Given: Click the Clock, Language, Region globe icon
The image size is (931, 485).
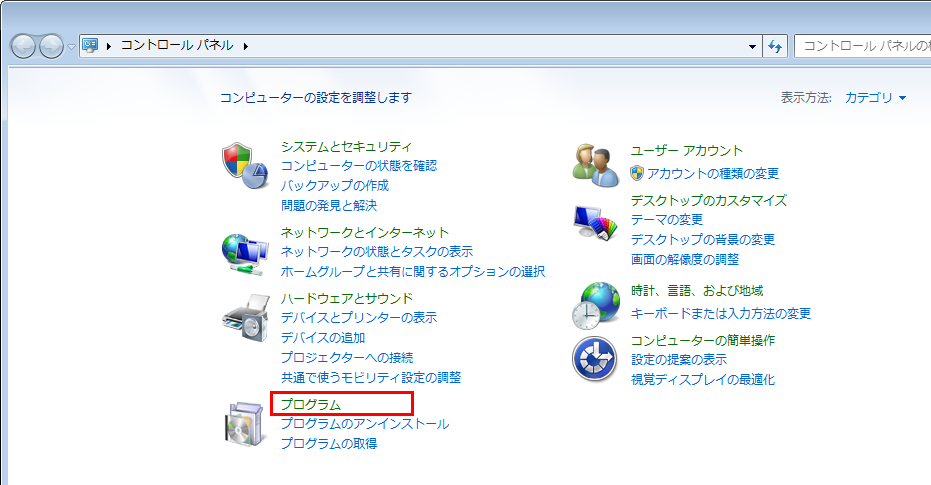Looking at the screenshot, I should pos(596,306).
